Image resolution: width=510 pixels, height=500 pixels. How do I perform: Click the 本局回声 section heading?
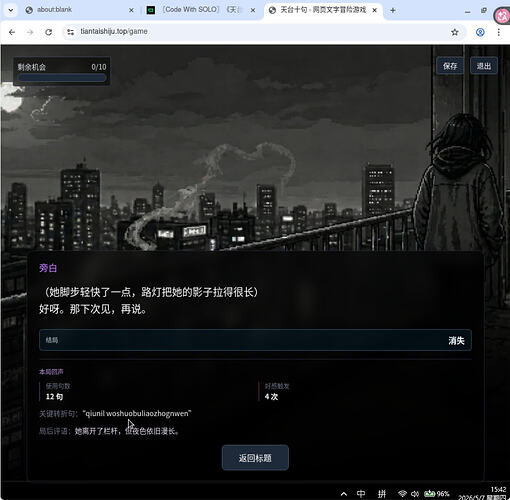(x=51, y=371)
